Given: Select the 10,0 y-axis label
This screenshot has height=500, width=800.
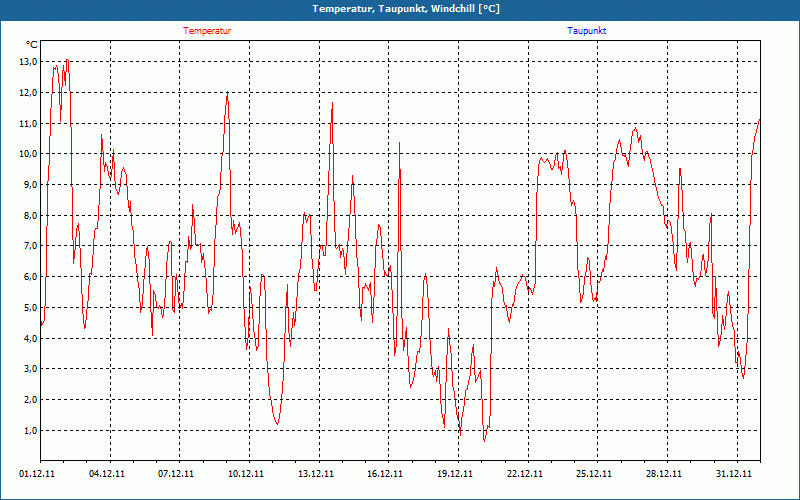Looking at the screenshot, I should point(29,154).
